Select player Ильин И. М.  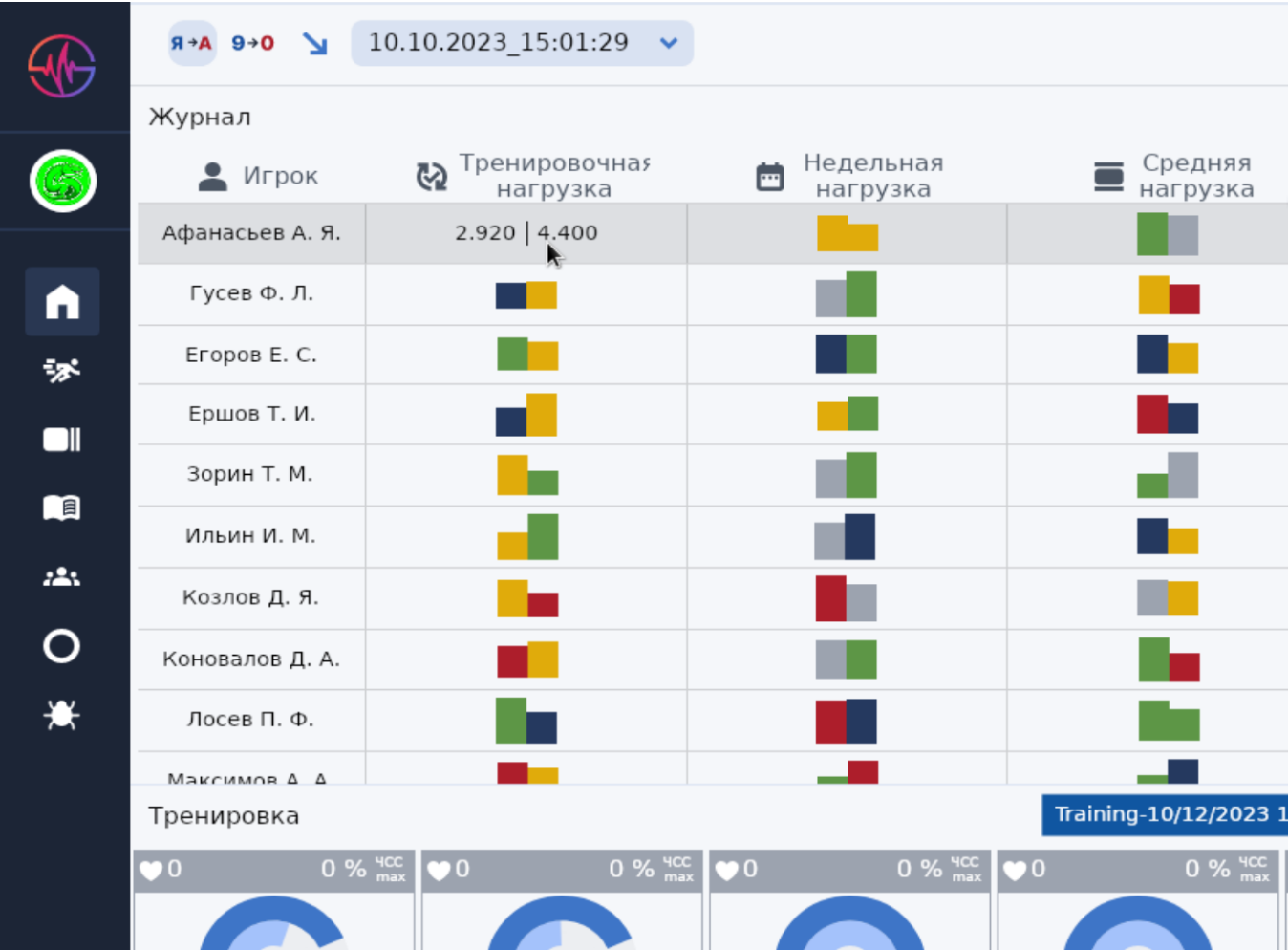click(251, 535)
